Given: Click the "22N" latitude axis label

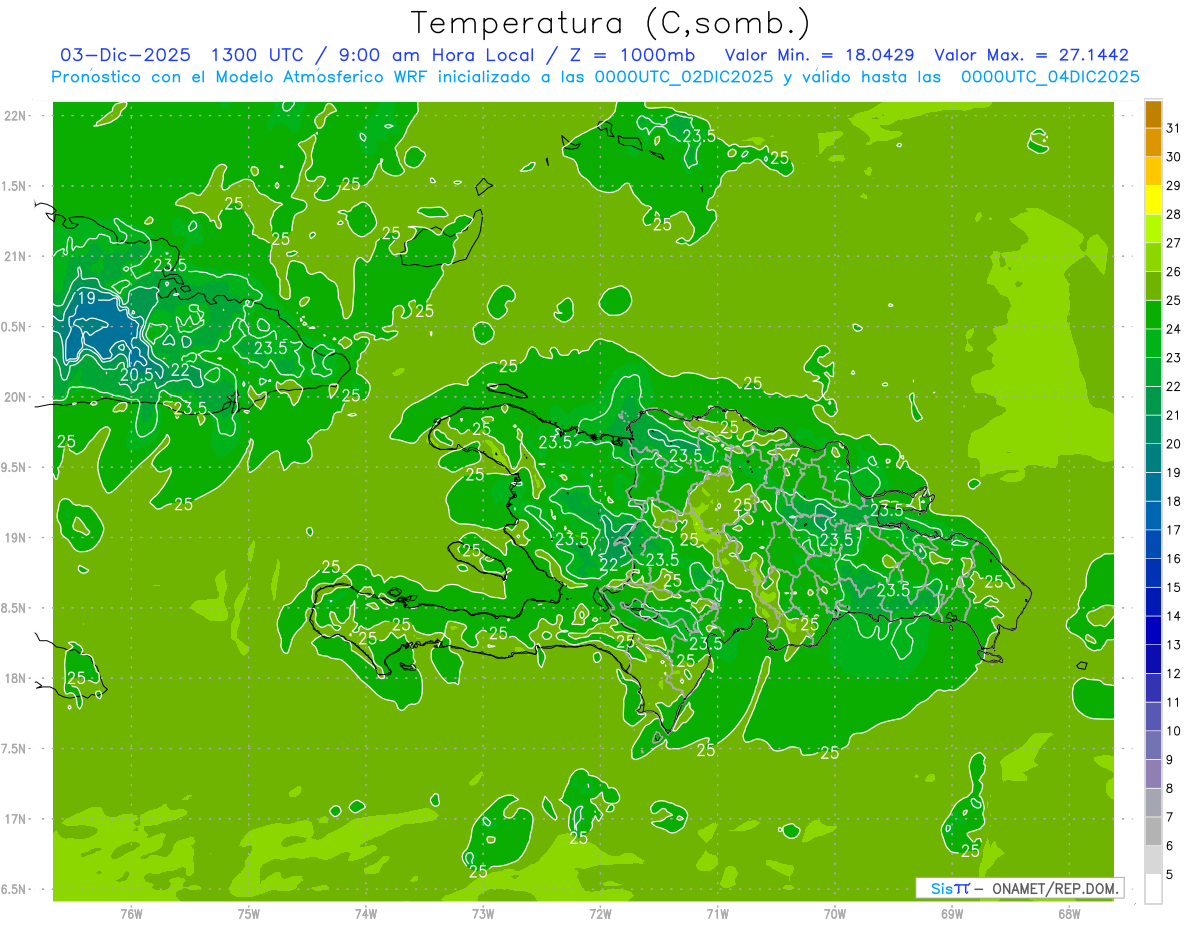Looking at the screenshot, I should coord(15,115).
